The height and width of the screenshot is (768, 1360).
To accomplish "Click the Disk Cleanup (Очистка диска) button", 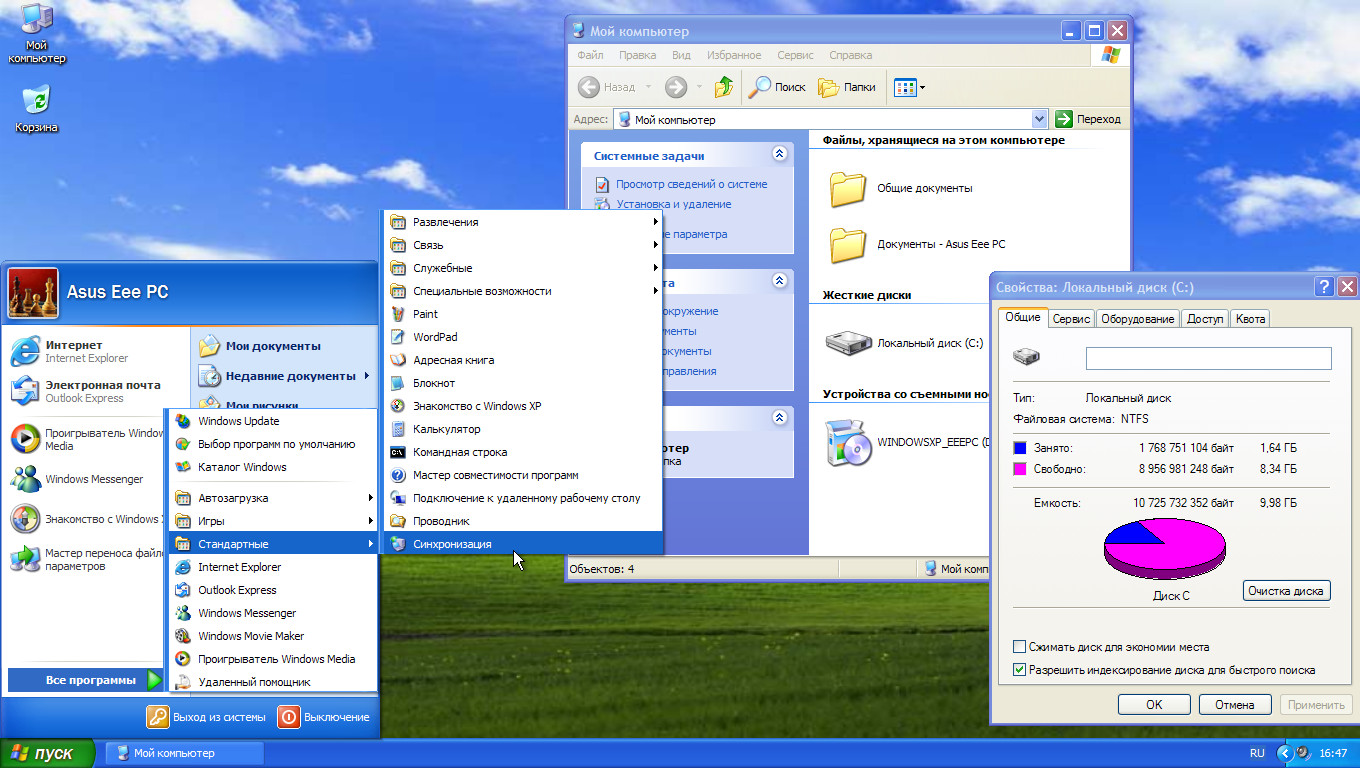I will coord(1286,591).
